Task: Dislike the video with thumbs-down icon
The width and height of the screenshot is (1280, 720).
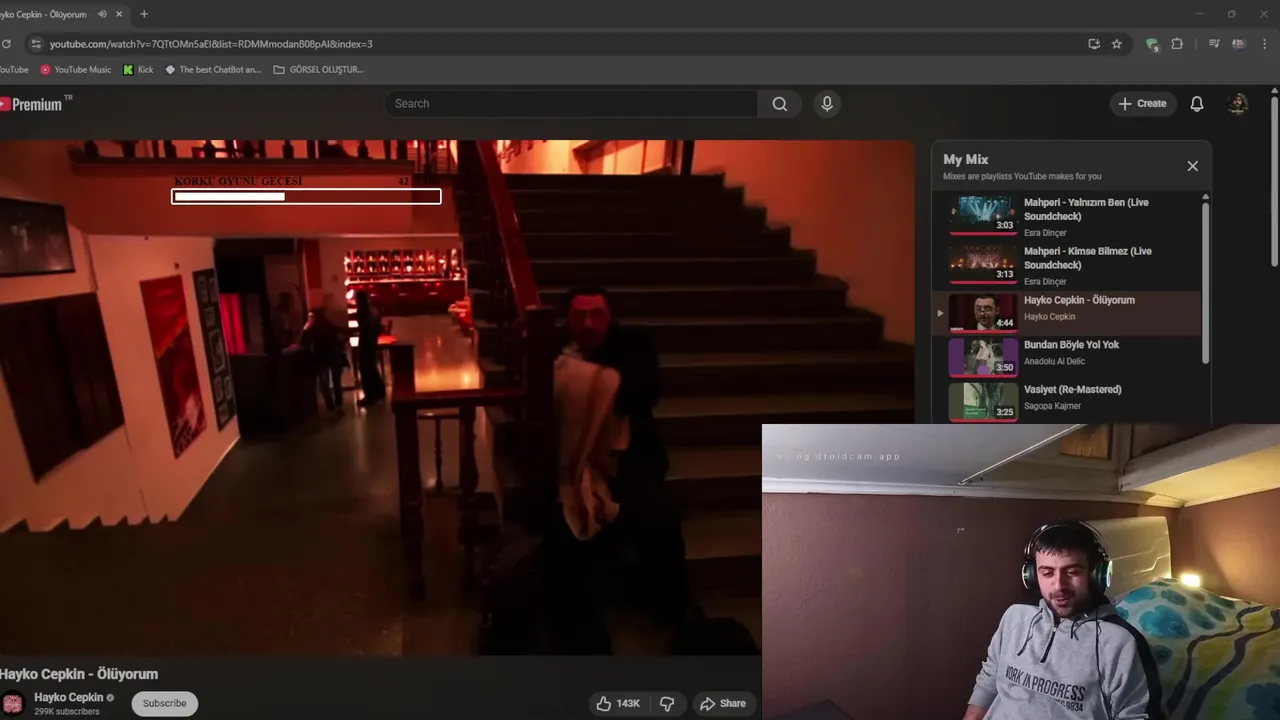Action: click(667, 704)
